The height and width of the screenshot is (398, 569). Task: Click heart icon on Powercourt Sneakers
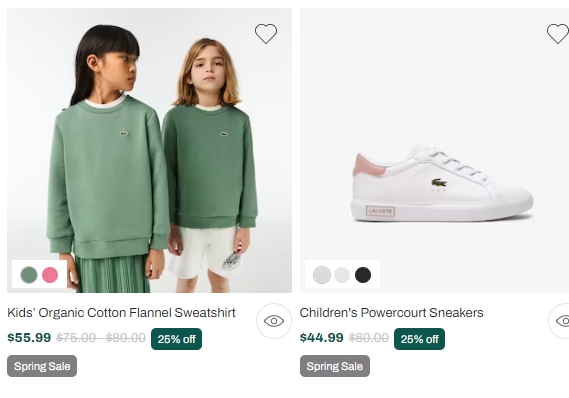tap(558, 34)
